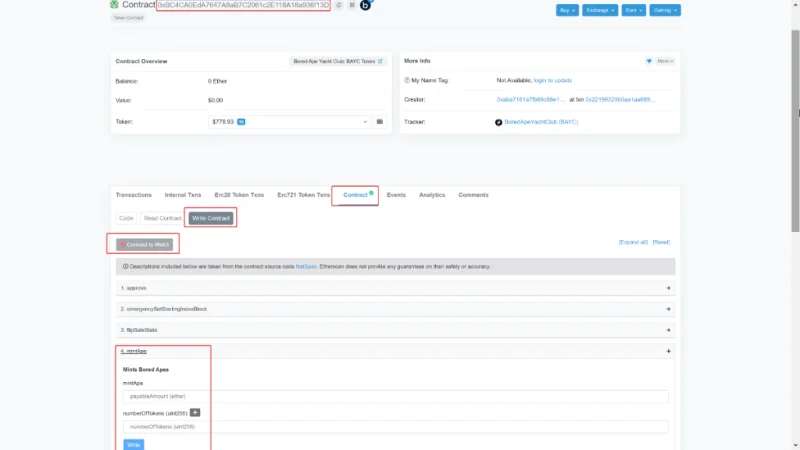Click the blue Write button under mintApe
This screenshot has height=450, width=800.
tap(134, 444)
